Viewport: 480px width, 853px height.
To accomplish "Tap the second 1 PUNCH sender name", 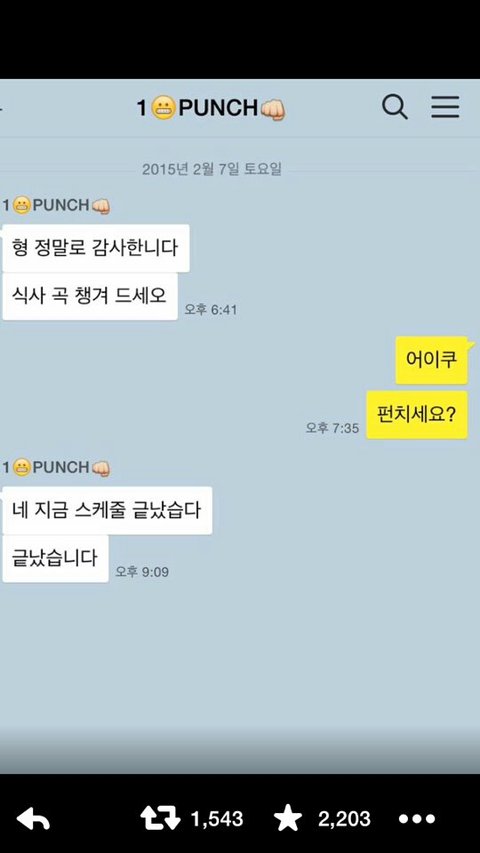I will point(56,468).
